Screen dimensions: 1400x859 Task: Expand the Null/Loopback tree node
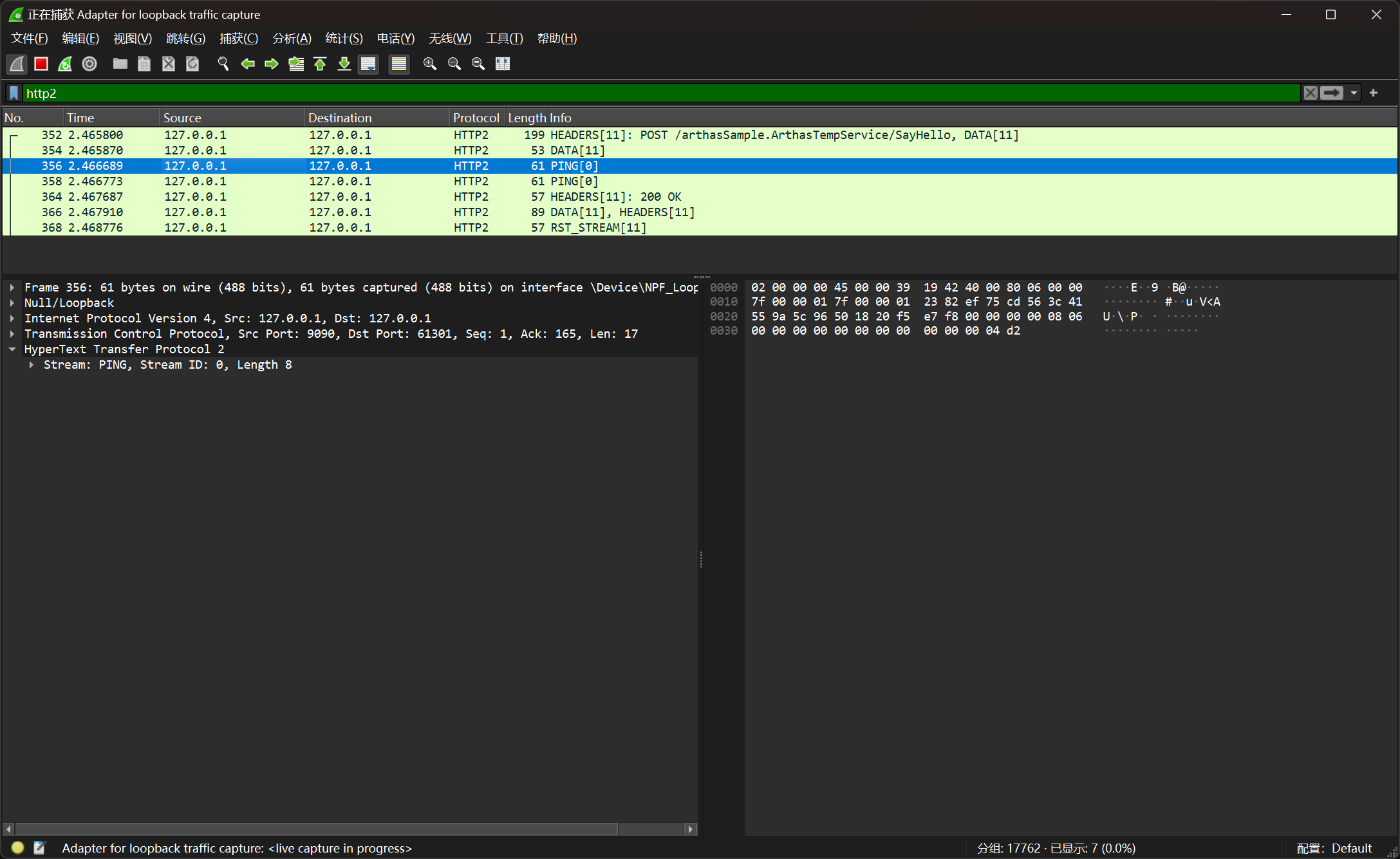coord(12,303)
